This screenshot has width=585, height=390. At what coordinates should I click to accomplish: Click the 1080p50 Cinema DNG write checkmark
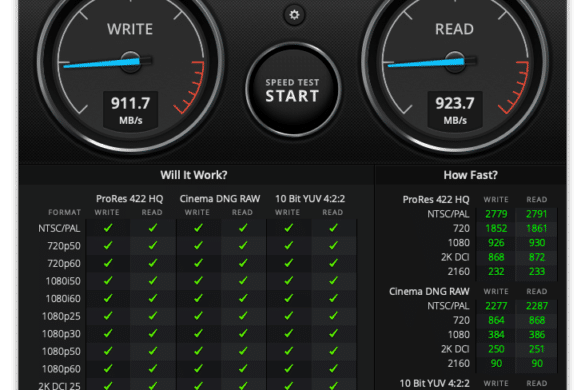(198, 350)
